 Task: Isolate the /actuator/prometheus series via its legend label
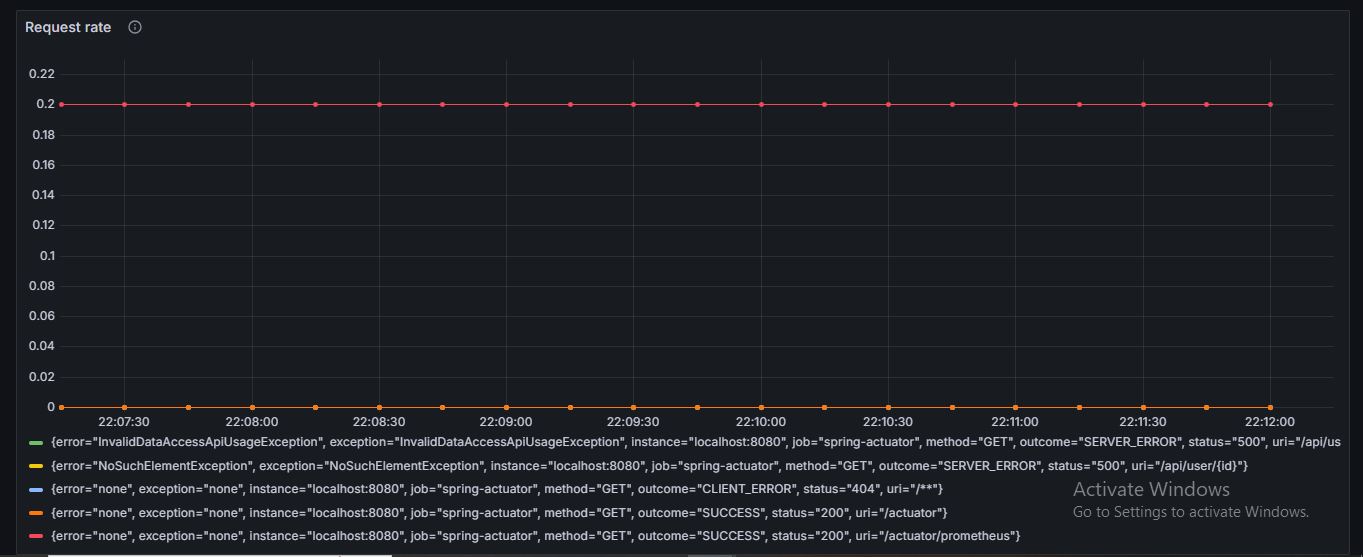coord(535,537)
